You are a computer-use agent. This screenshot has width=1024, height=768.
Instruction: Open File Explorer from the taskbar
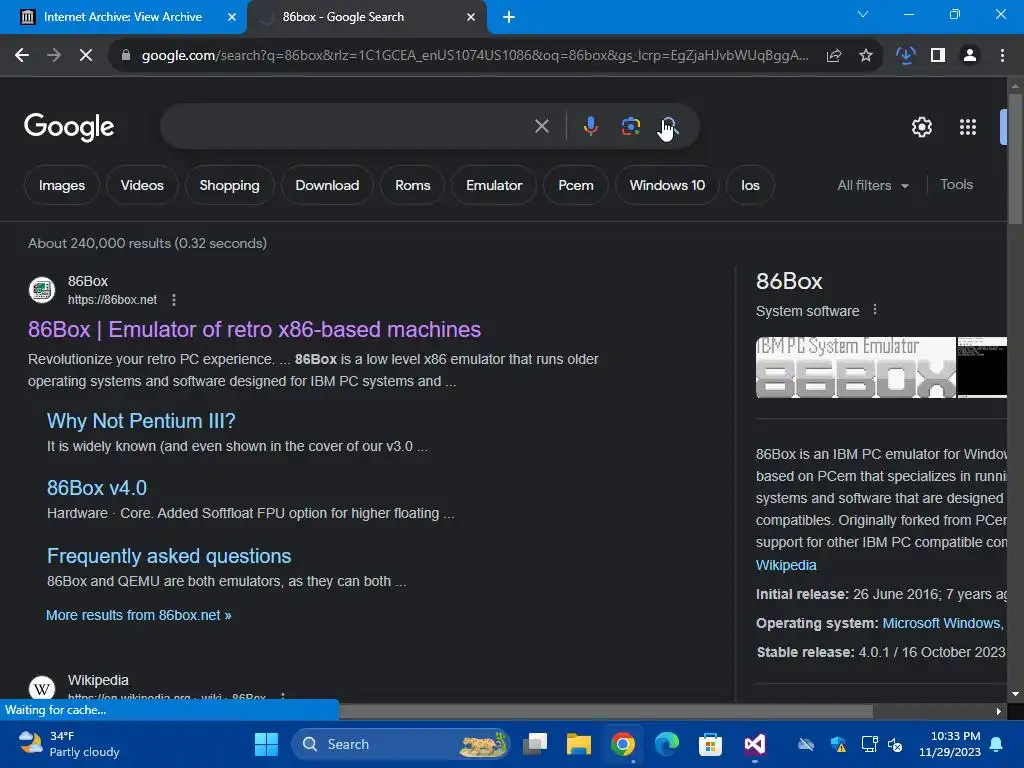tap(579, 744)
